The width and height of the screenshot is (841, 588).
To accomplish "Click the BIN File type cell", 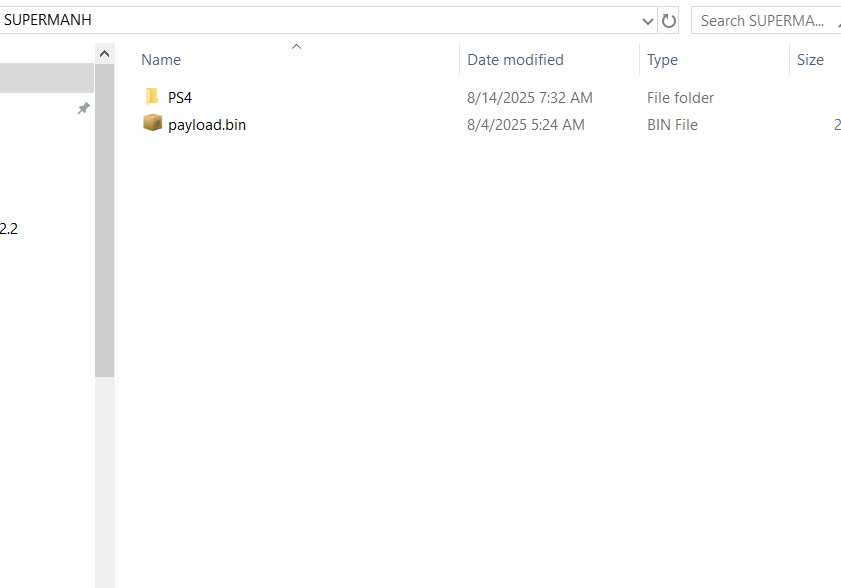I will point(672,125).
